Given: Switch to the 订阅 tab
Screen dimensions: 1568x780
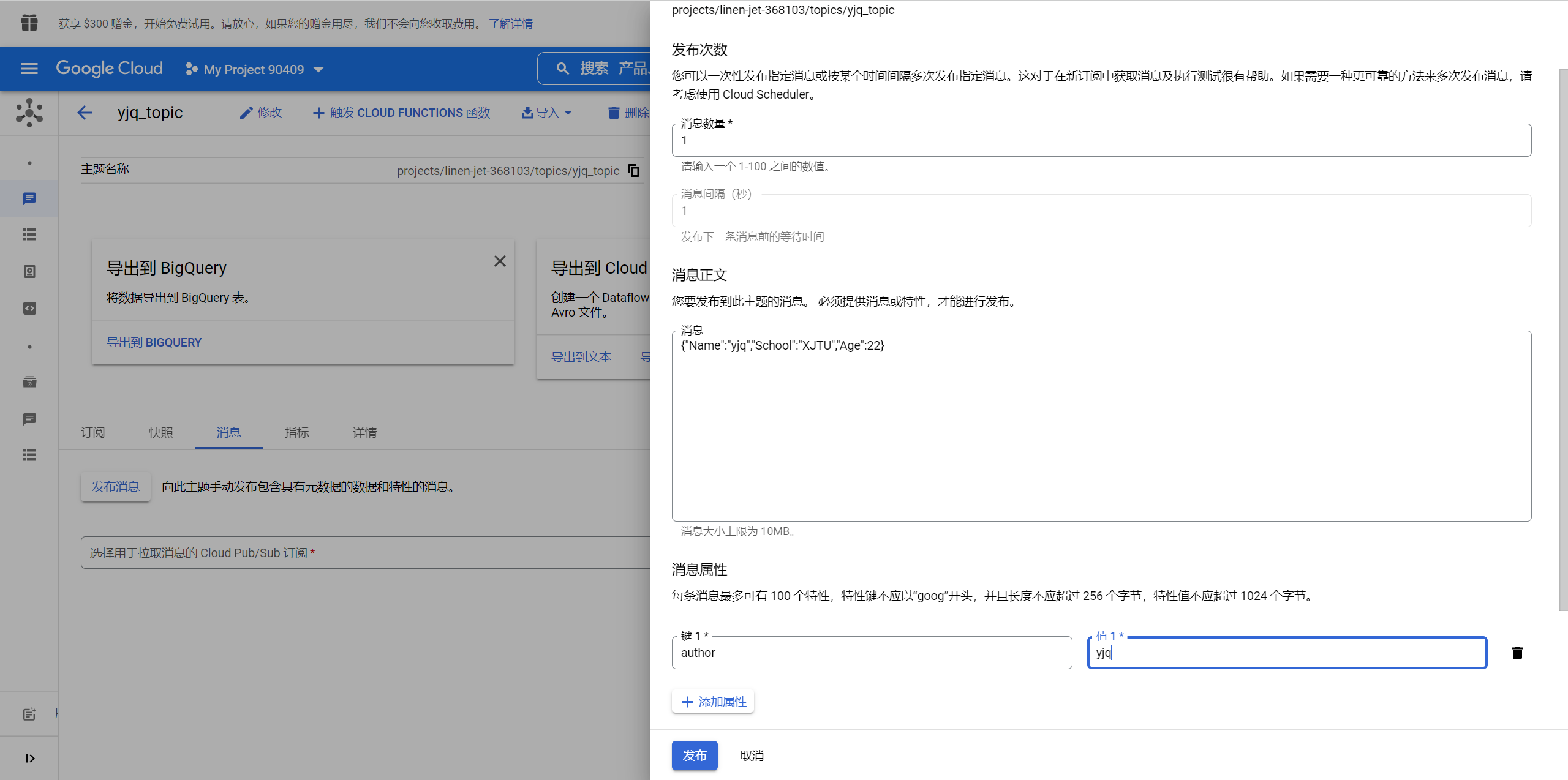Looking at the screenshot, I should [x=93, y=432].
